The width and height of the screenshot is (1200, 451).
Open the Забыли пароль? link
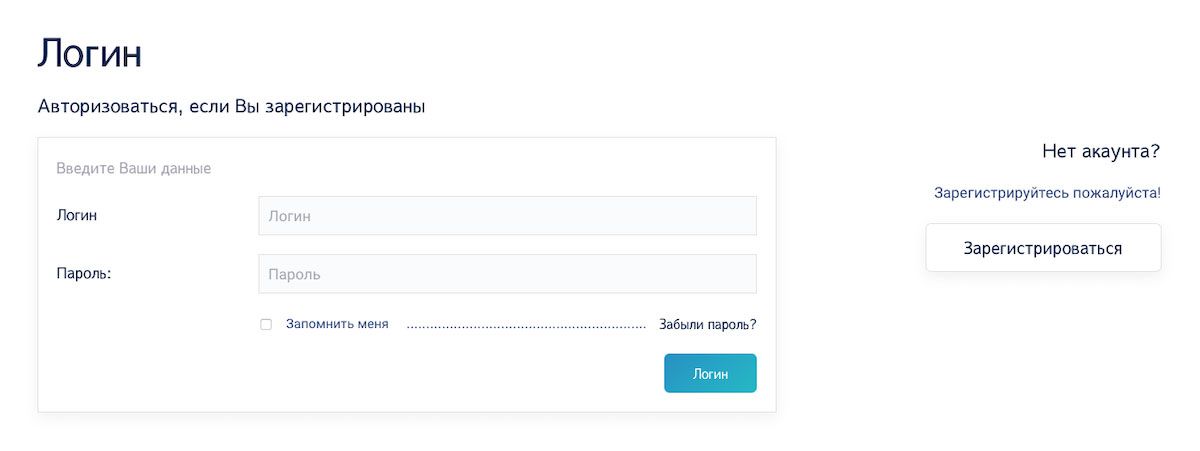pyautogui.click(x=707, y=325)
